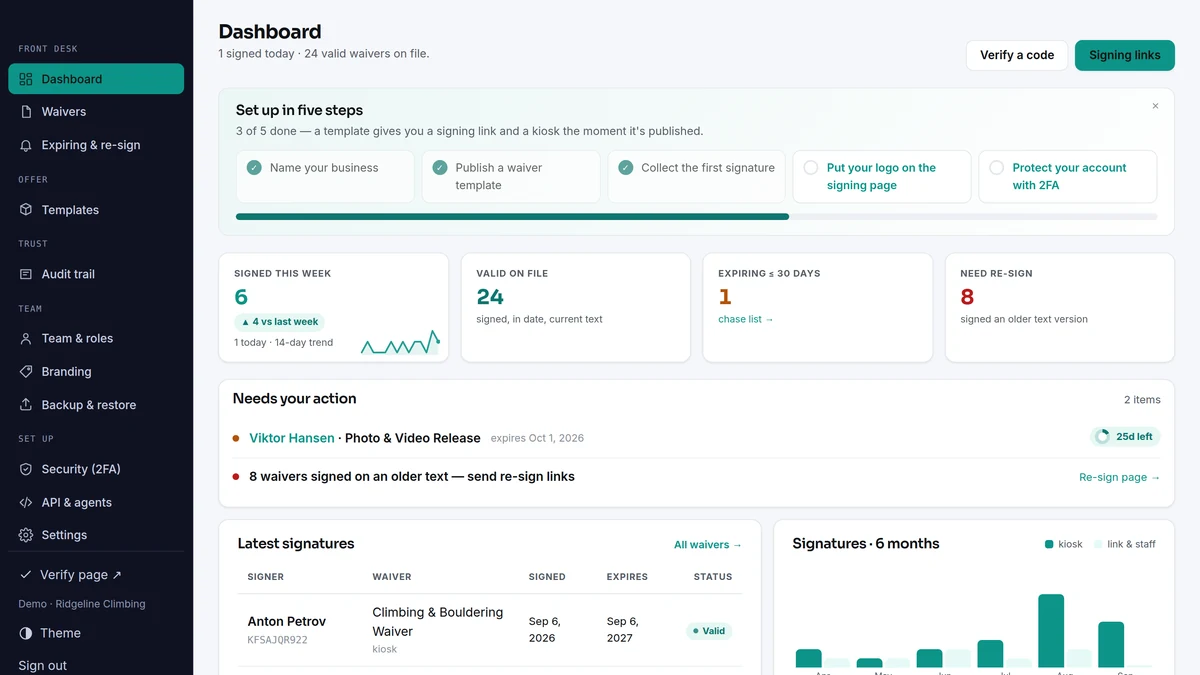Click the 8 waivers signed on older text row
The width and height of the screenshot is (1200, 675).
coord(696,477)
